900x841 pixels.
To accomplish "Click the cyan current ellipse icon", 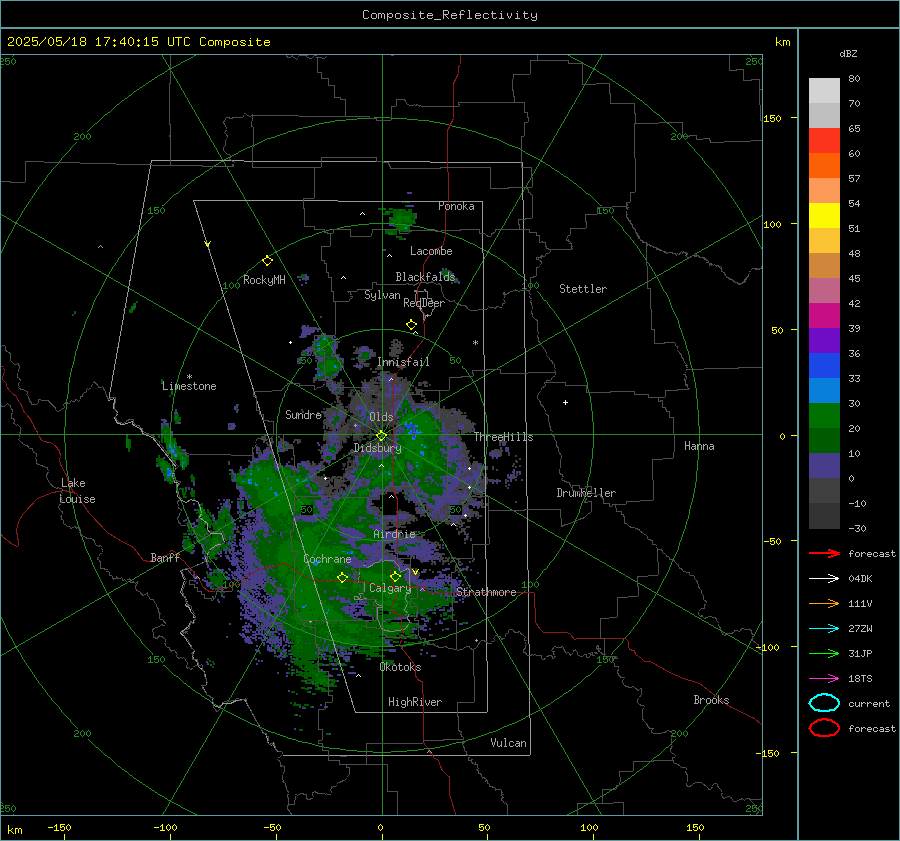I will 824,703.
